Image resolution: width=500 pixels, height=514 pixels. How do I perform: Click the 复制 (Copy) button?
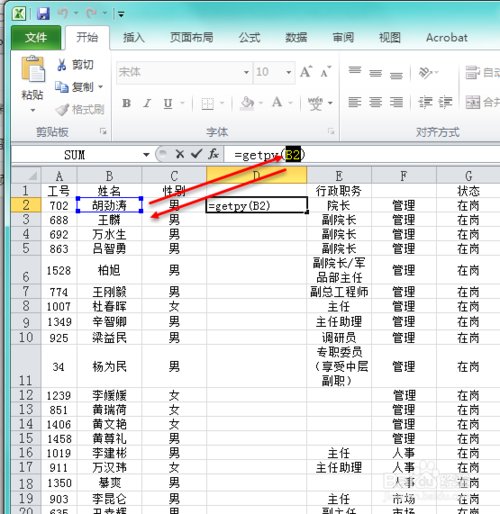tap(75, 87)
